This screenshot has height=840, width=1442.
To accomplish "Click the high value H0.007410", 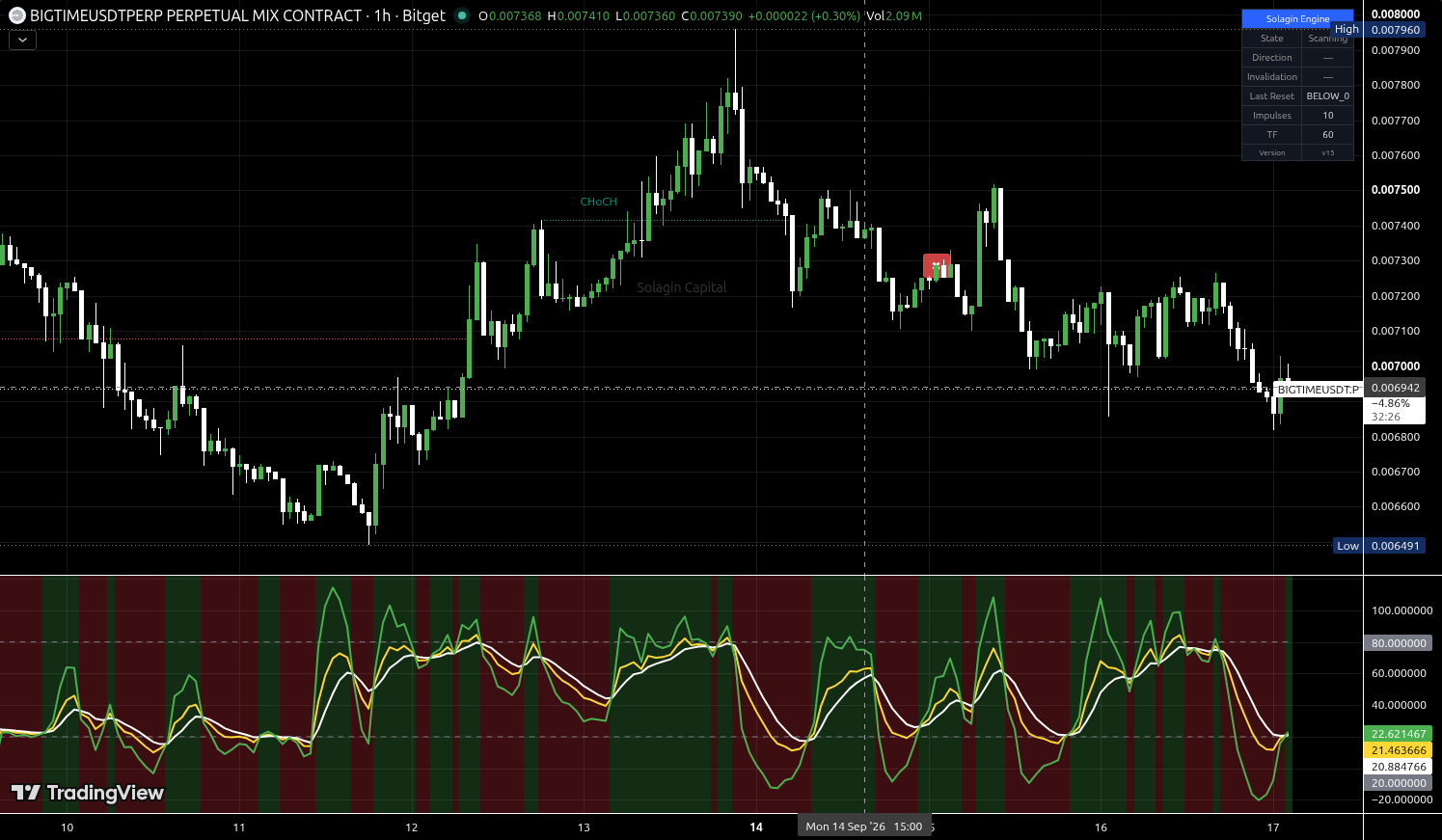I will [x=579, y=16].
